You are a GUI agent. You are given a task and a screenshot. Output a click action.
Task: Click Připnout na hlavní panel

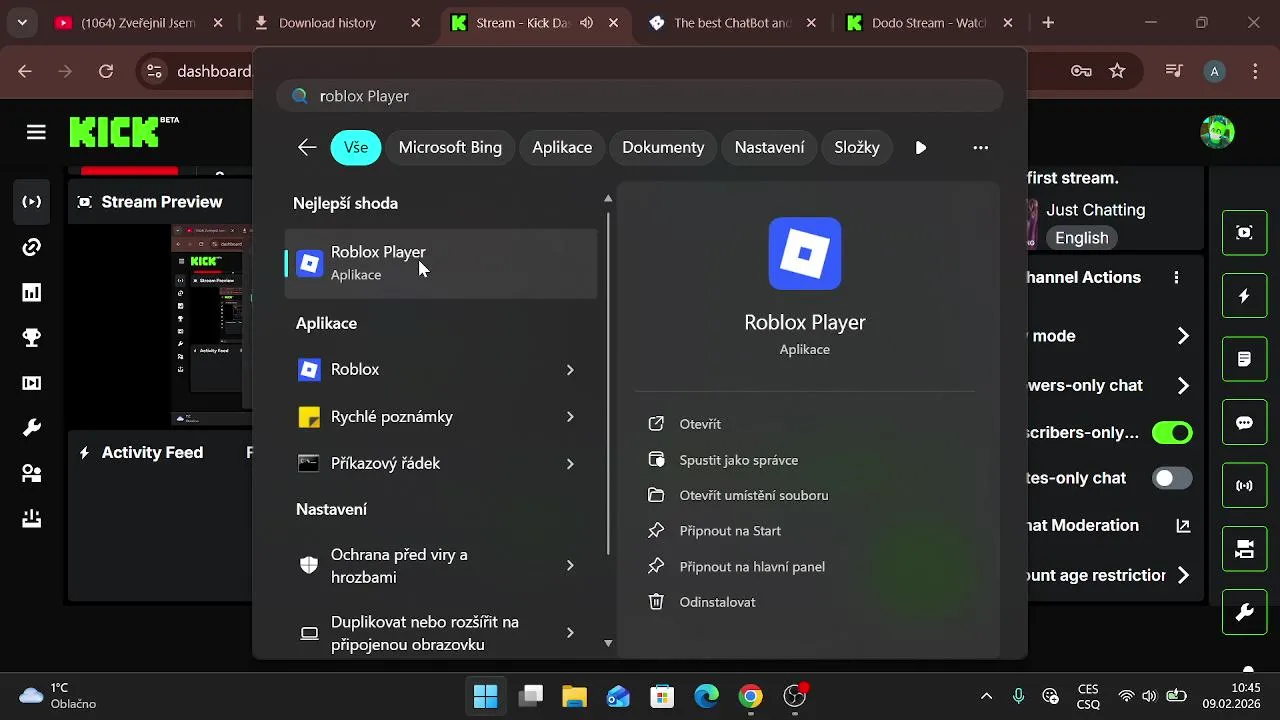click(x=752, y=567)
